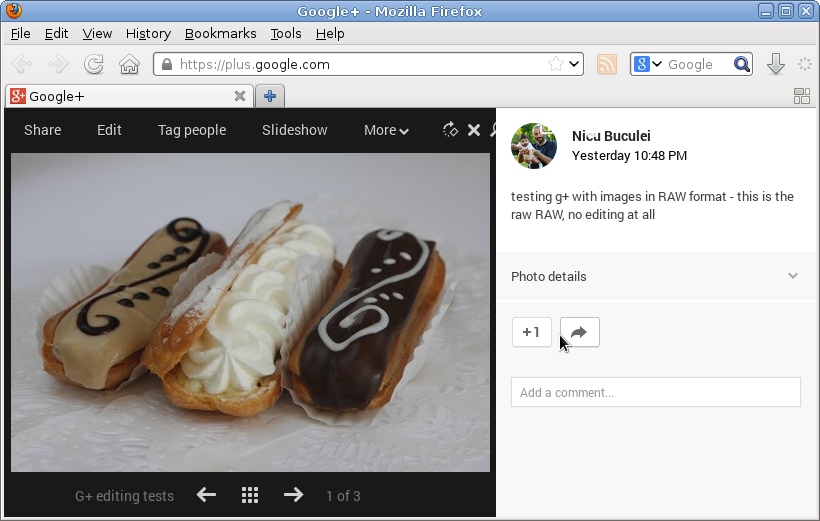Screen dimensions: 820x521
Task: Open a new tab with plus button
Action: tap(270, 96)
